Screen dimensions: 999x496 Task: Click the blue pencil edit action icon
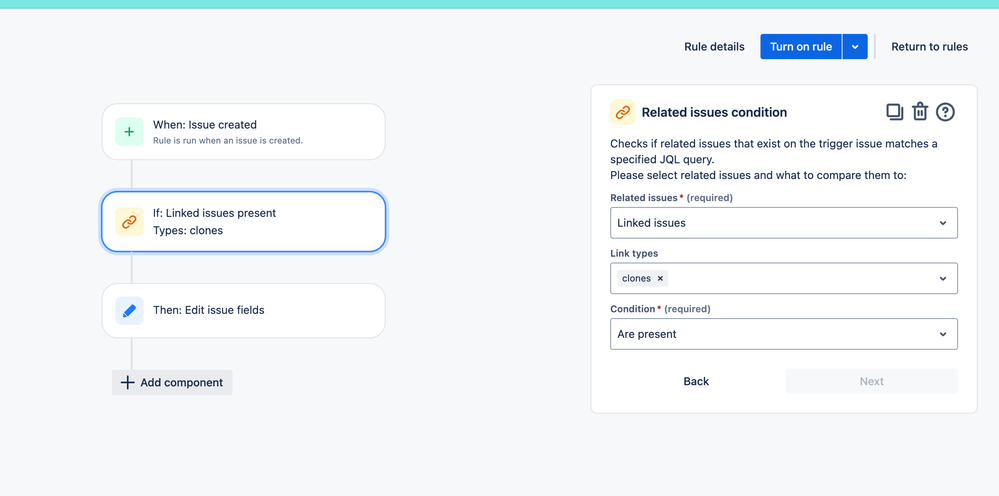[x=129, y=311]
